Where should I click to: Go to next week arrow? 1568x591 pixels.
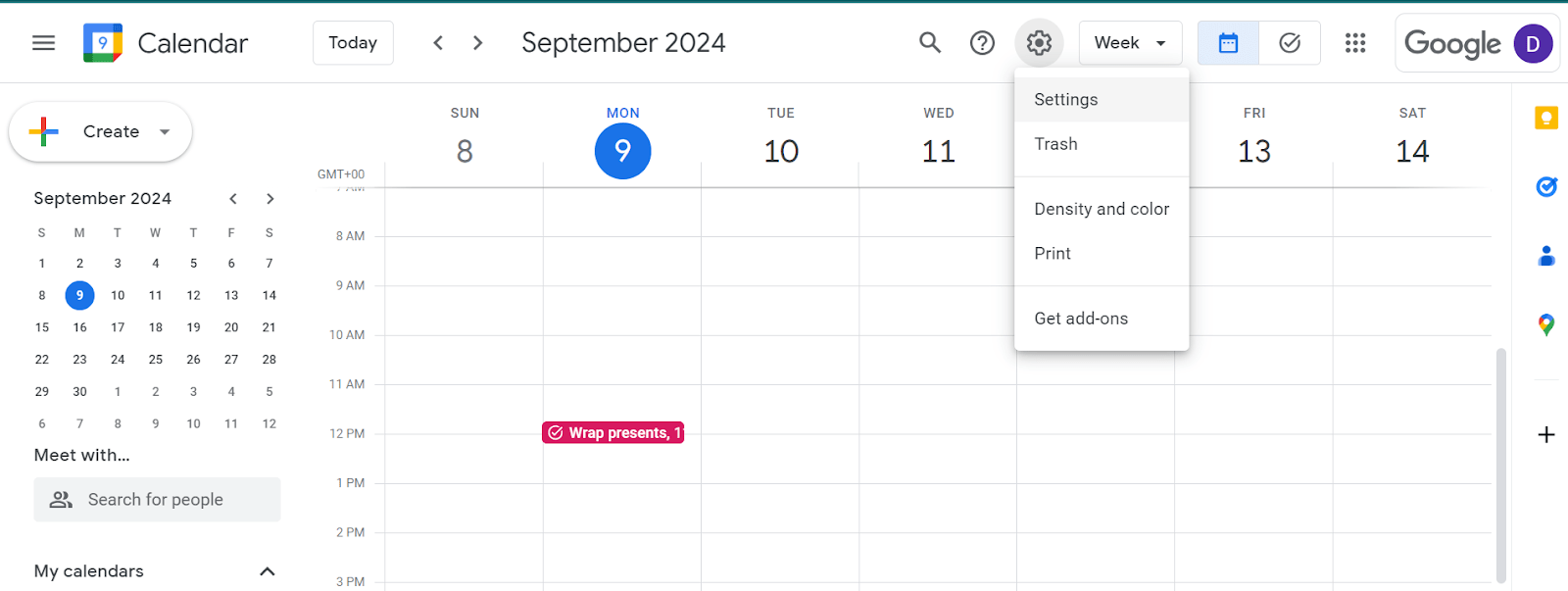[477, 43]
